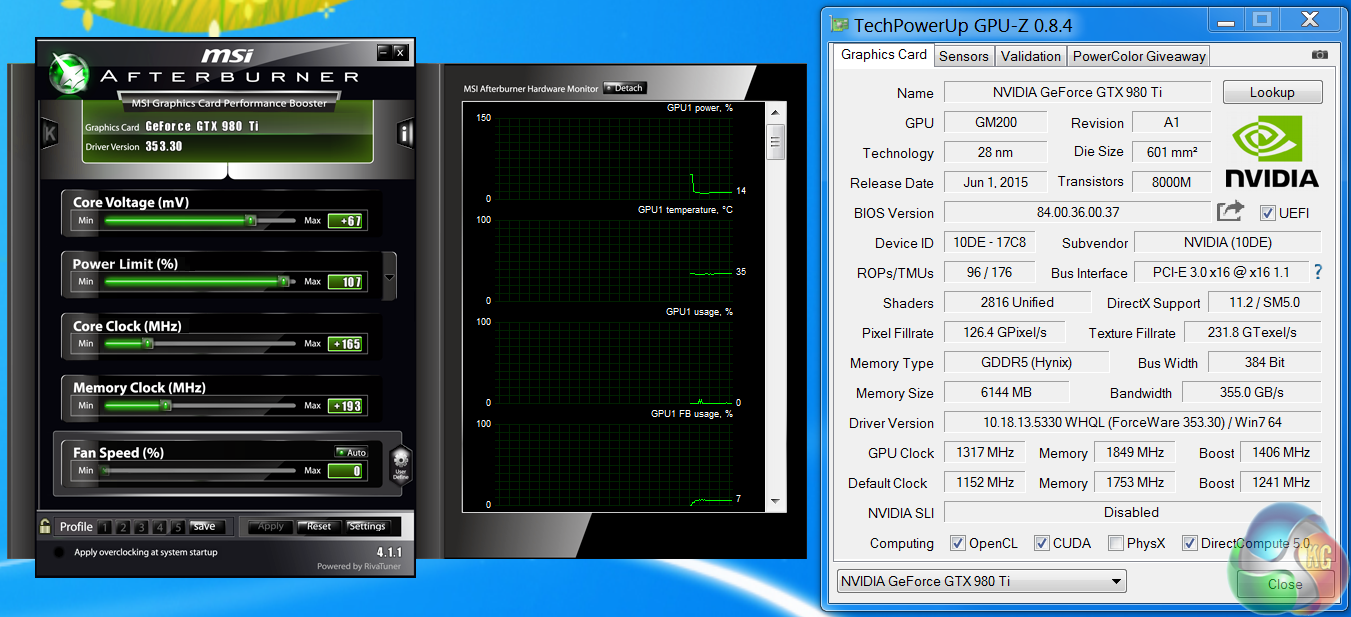Click the GPU-Z Name field value
This screenshot has width=1351, height=617.
(x=1077, y=92)
